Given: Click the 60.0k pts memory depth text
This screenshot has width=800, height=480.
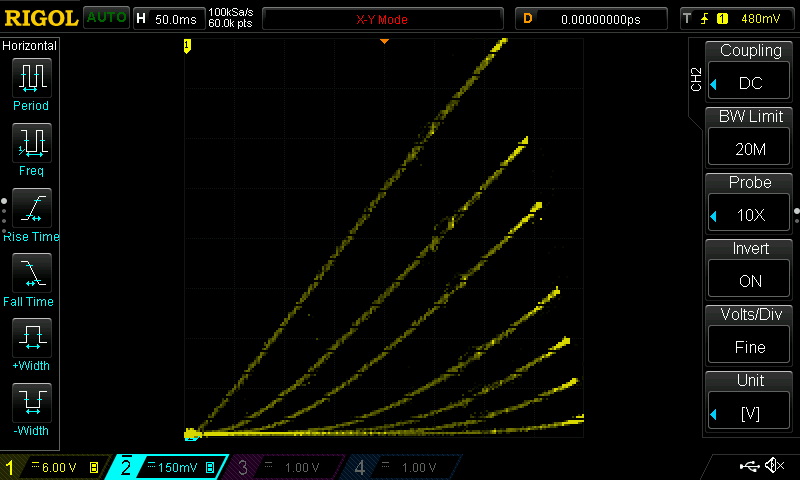Looking at the screenshot, I should click(230, 23).
